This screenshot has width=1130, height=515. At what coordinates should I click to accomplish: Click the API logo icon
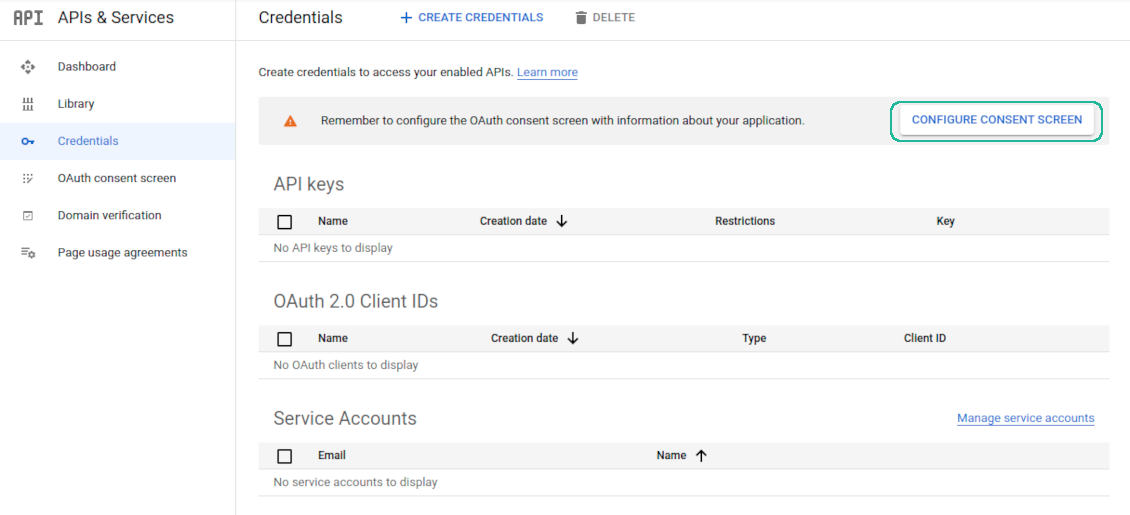pos(28,18)
